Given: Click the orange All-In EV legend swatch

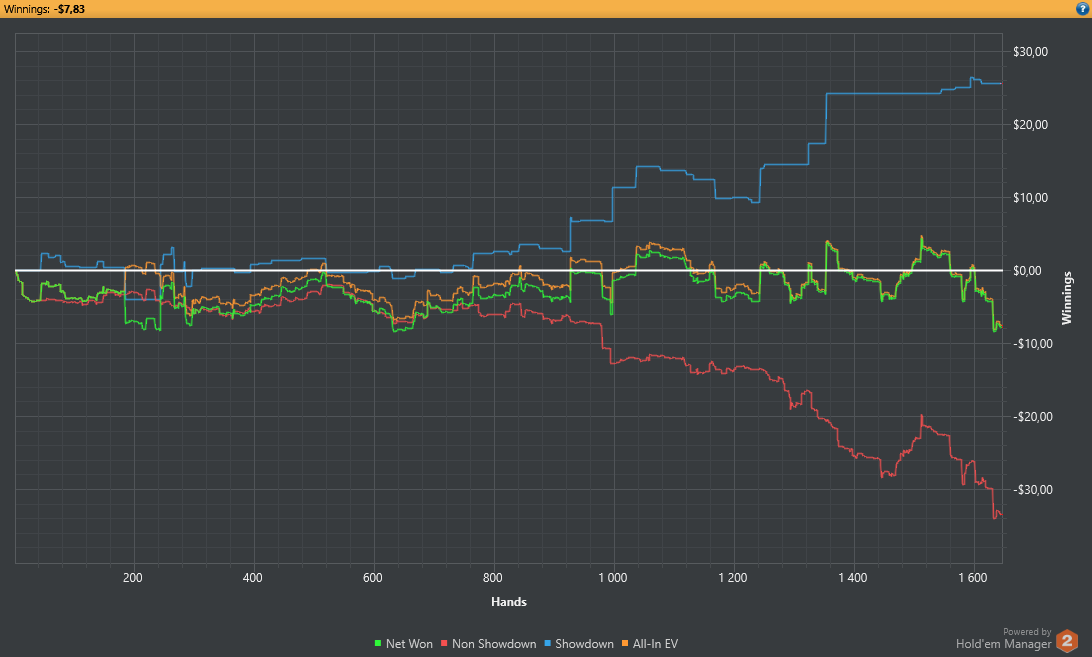Looking at the screenshot, I should coord(625,644).
